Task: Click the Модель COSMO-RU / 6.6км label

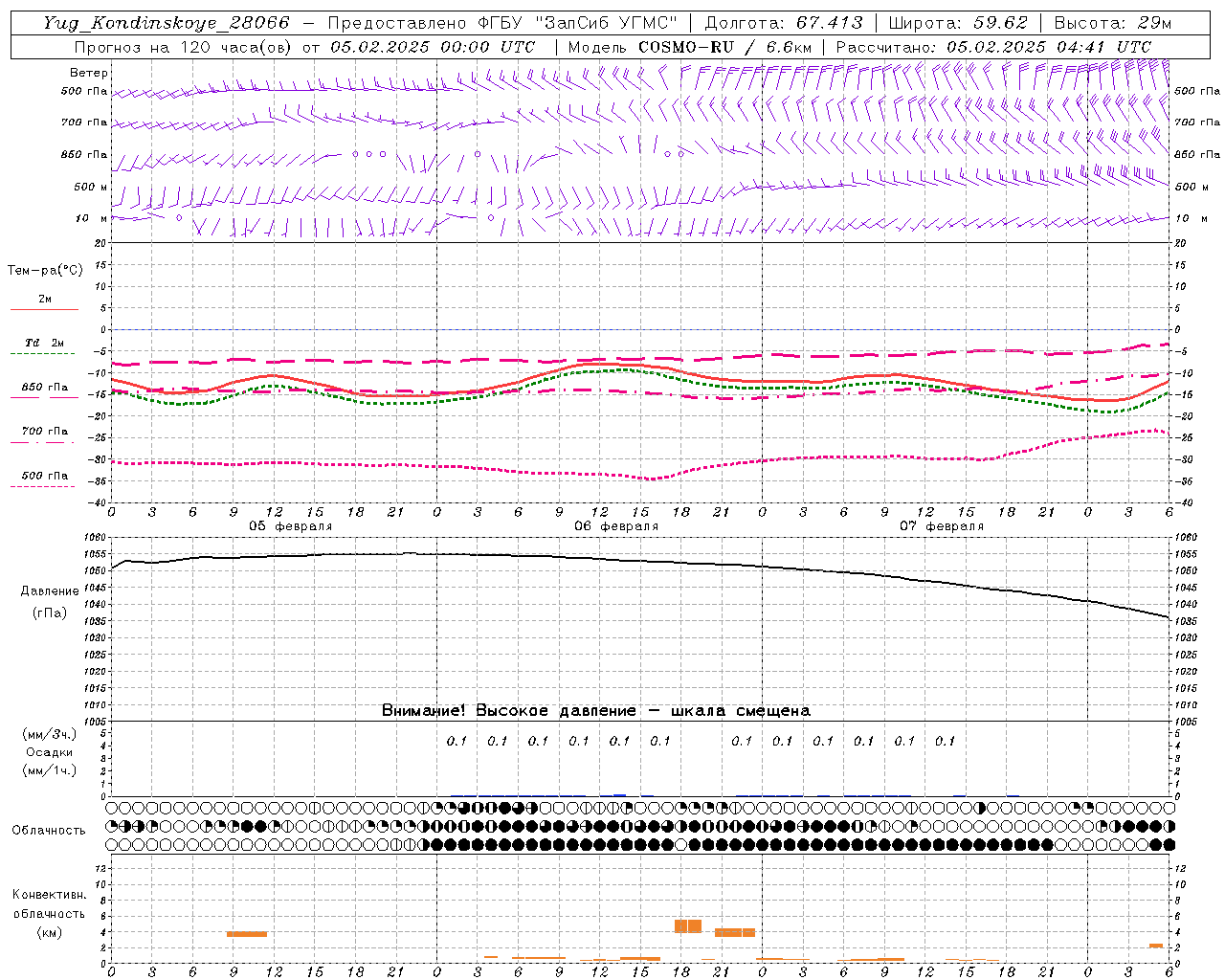Action: 690,47
